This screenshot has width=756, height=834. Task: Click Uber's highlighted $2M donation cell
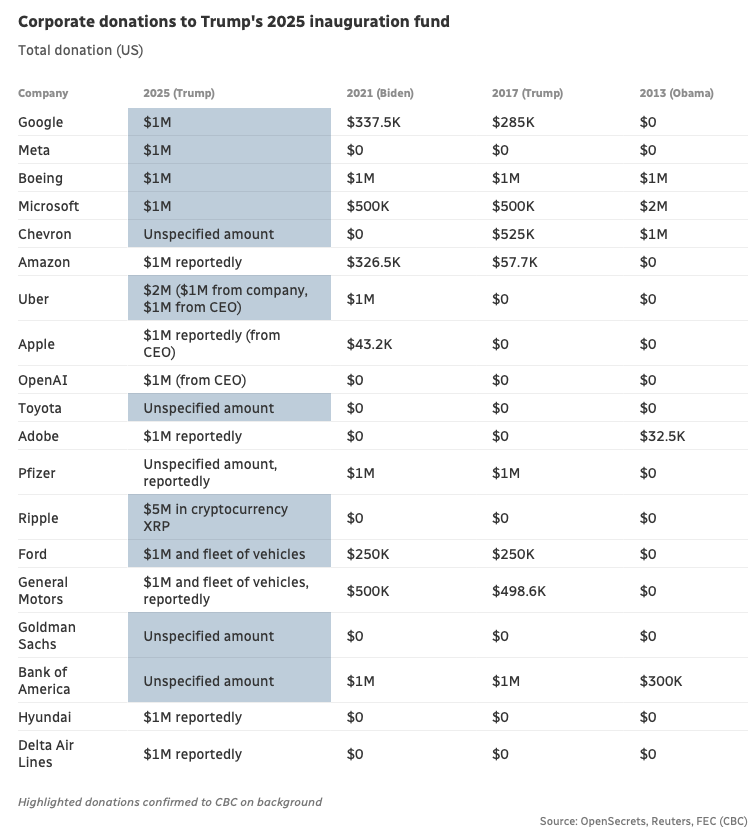coord(229,299)
